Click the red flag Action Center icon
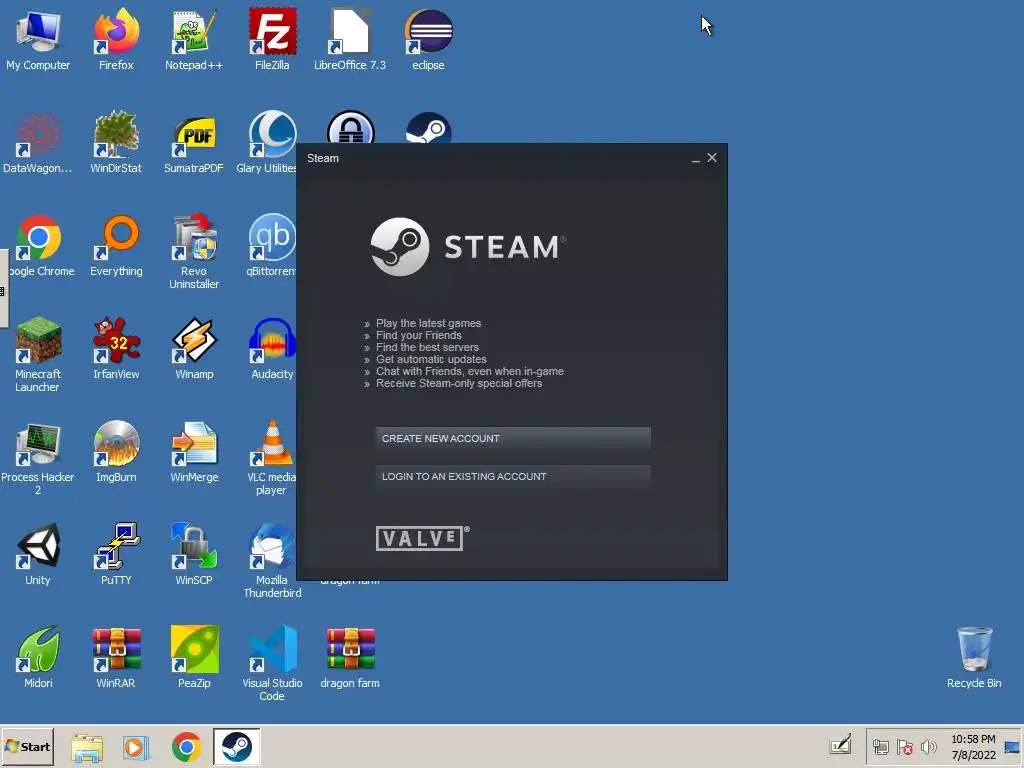The height and width of the screenshot is (768, 1024). (x=904, y=746)
